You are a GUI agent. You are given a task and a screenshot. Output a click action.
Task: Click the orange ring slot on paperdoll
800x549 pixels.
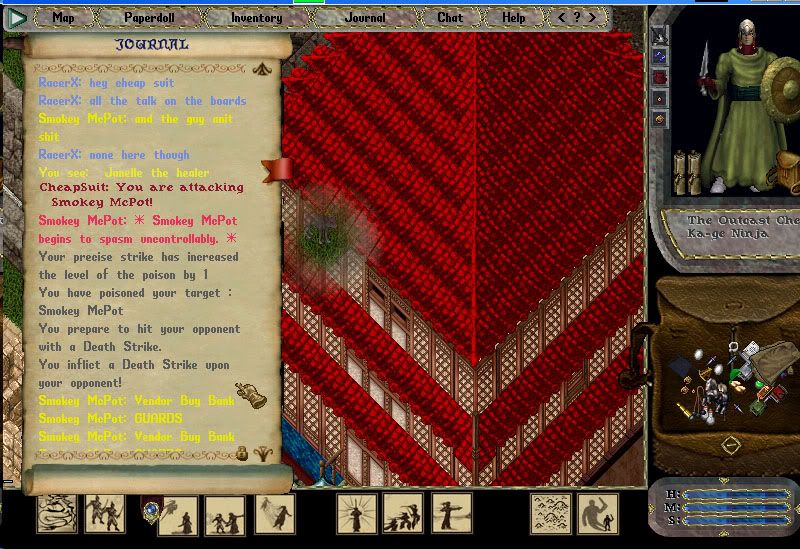pos(659,119)
